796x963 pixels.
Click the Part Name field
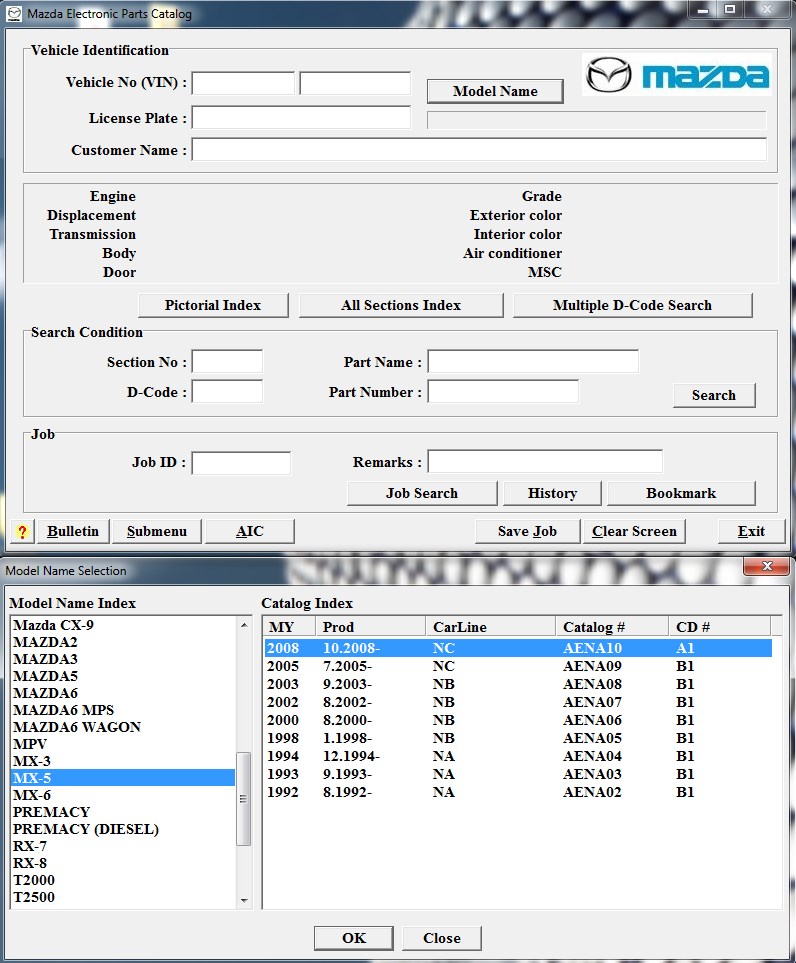coord(533,362)
